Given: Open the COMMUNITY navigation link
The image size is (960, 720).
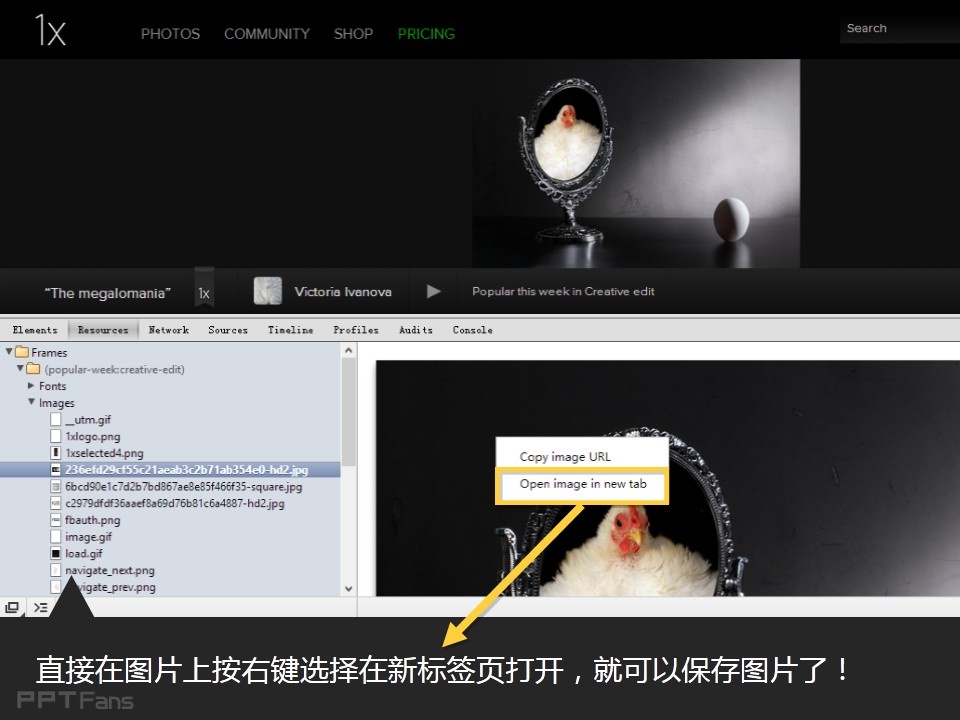Looking at the screenshot, I should 267,34.
